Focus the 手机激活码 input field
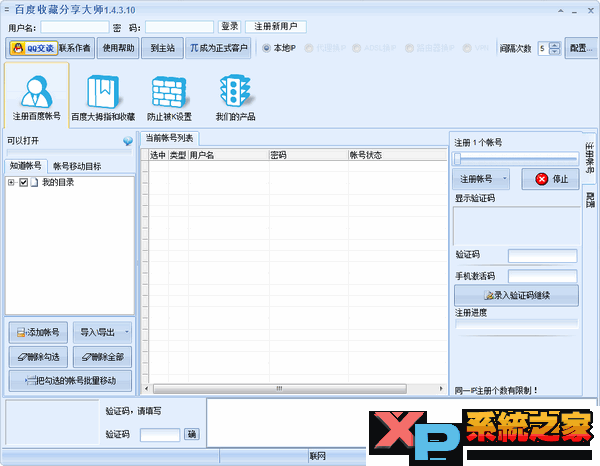This screenshot has height=466, width=600. (542, 276)
